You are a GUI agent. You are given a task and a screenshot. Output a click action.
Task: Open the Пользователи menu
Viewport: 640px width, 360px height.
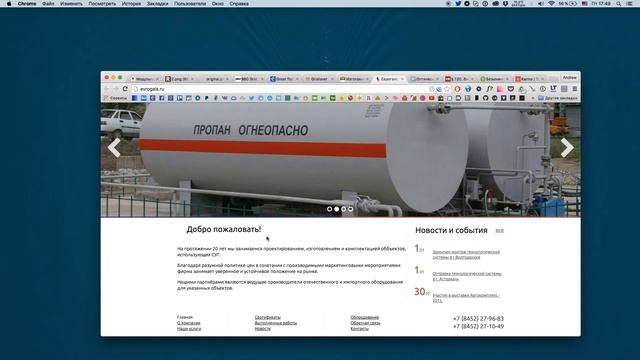tap(190, 4)
